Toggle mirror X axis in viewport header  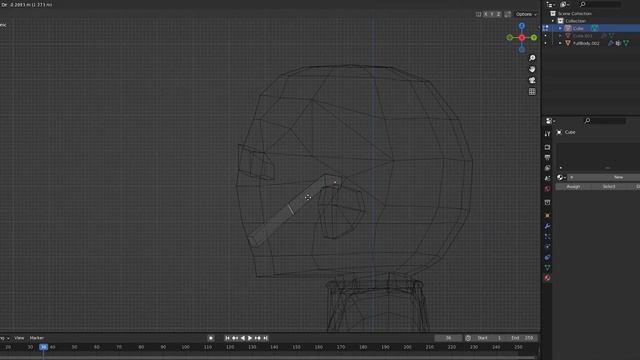tap(486, 14)
